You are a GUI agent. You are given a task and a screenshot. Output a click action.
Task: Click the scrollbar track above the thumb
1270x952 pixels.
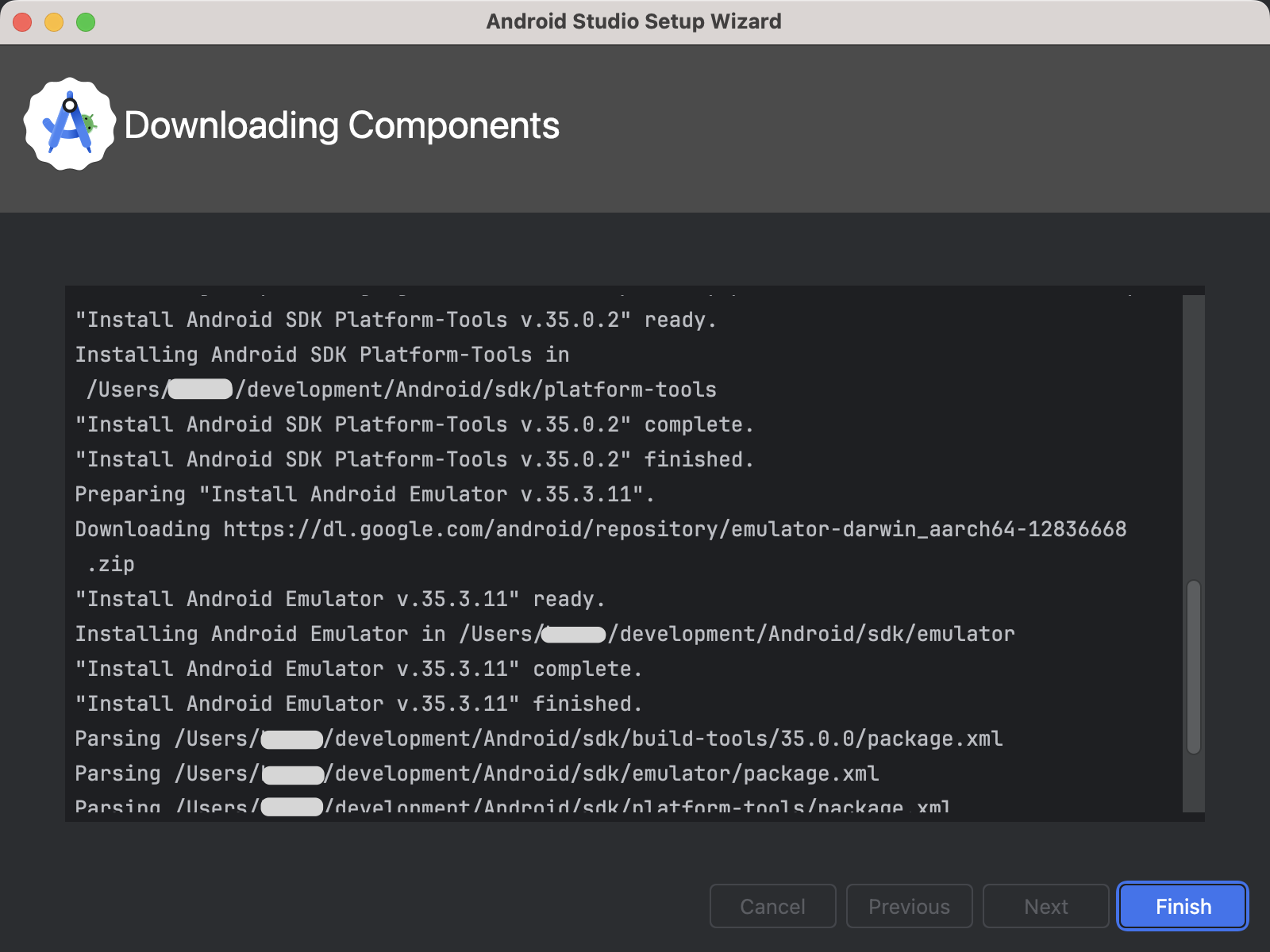point(1193,436)
